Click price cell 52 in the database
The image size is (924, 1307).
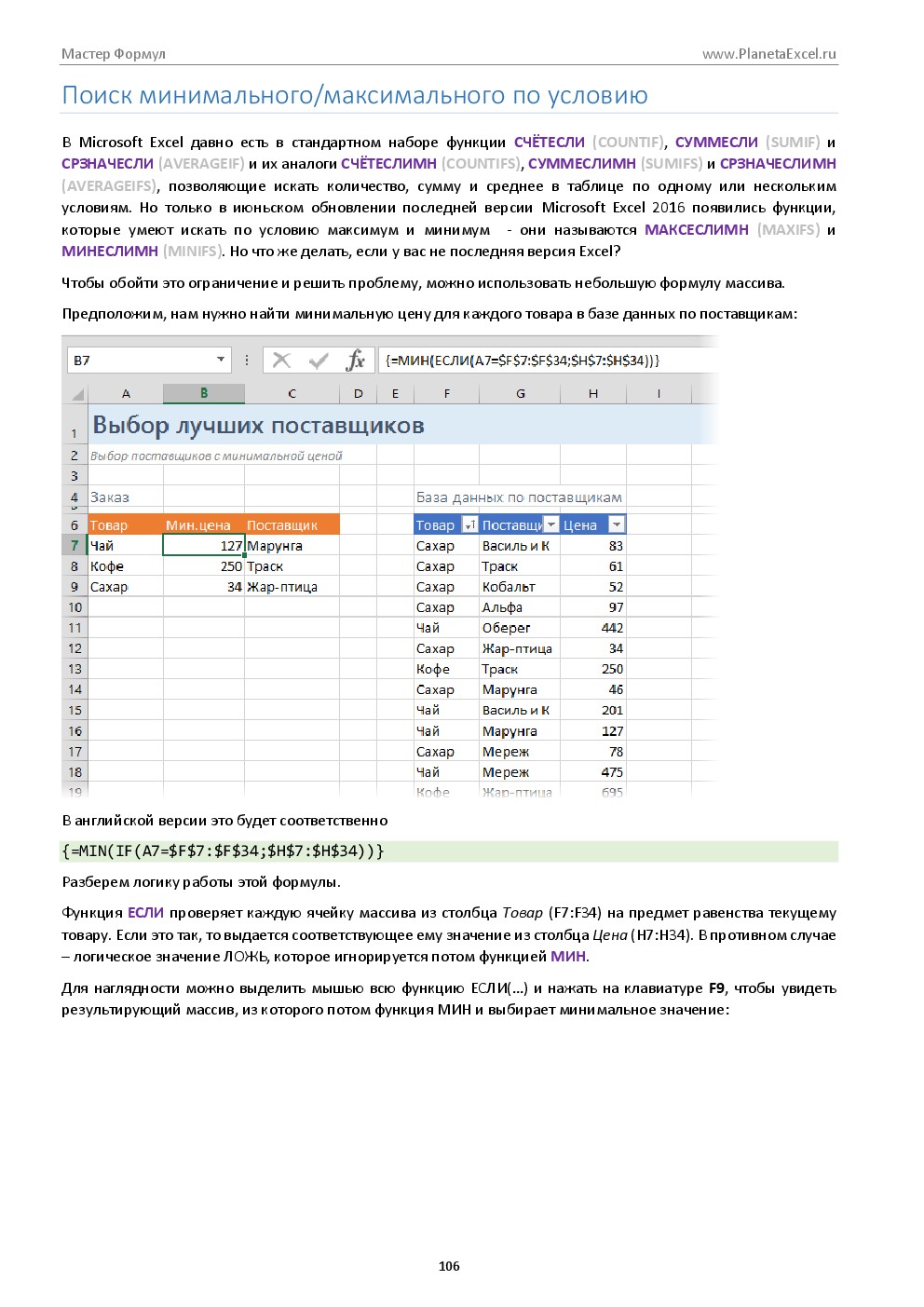click(593, 587)
